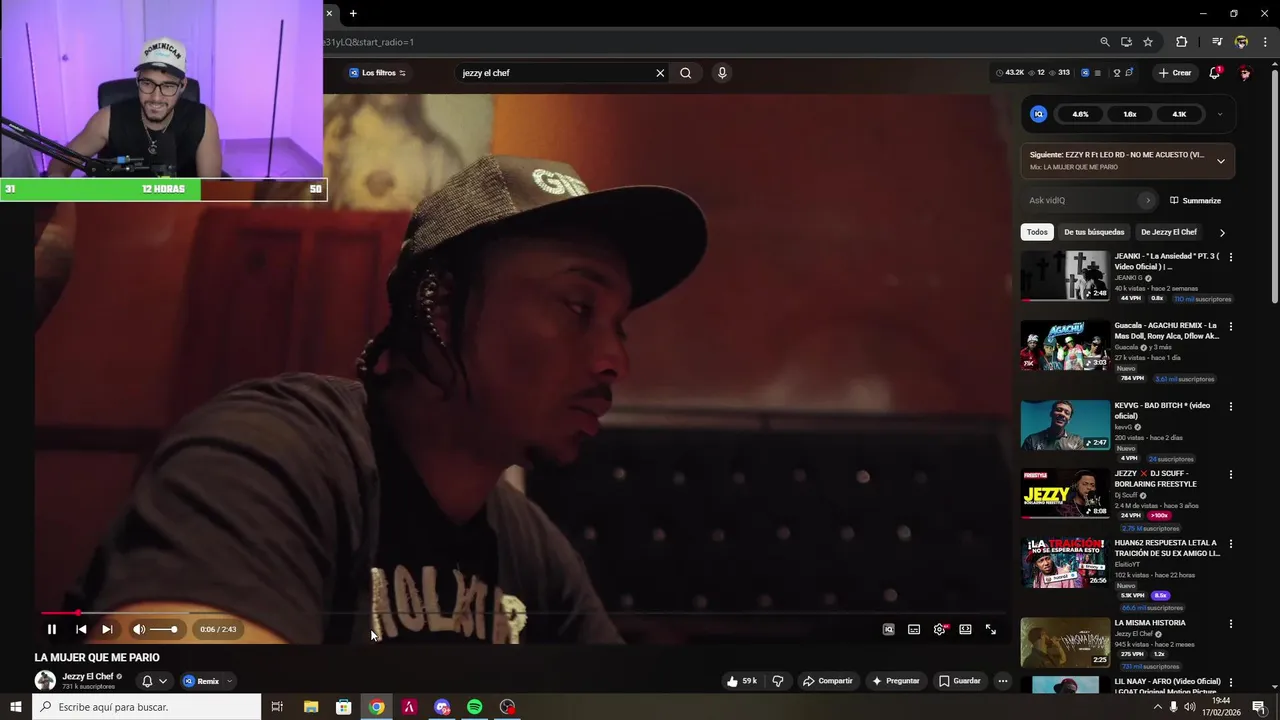Save video with Guardar button
This screenshot has height=720, width=1280.
tap(960, 681)
